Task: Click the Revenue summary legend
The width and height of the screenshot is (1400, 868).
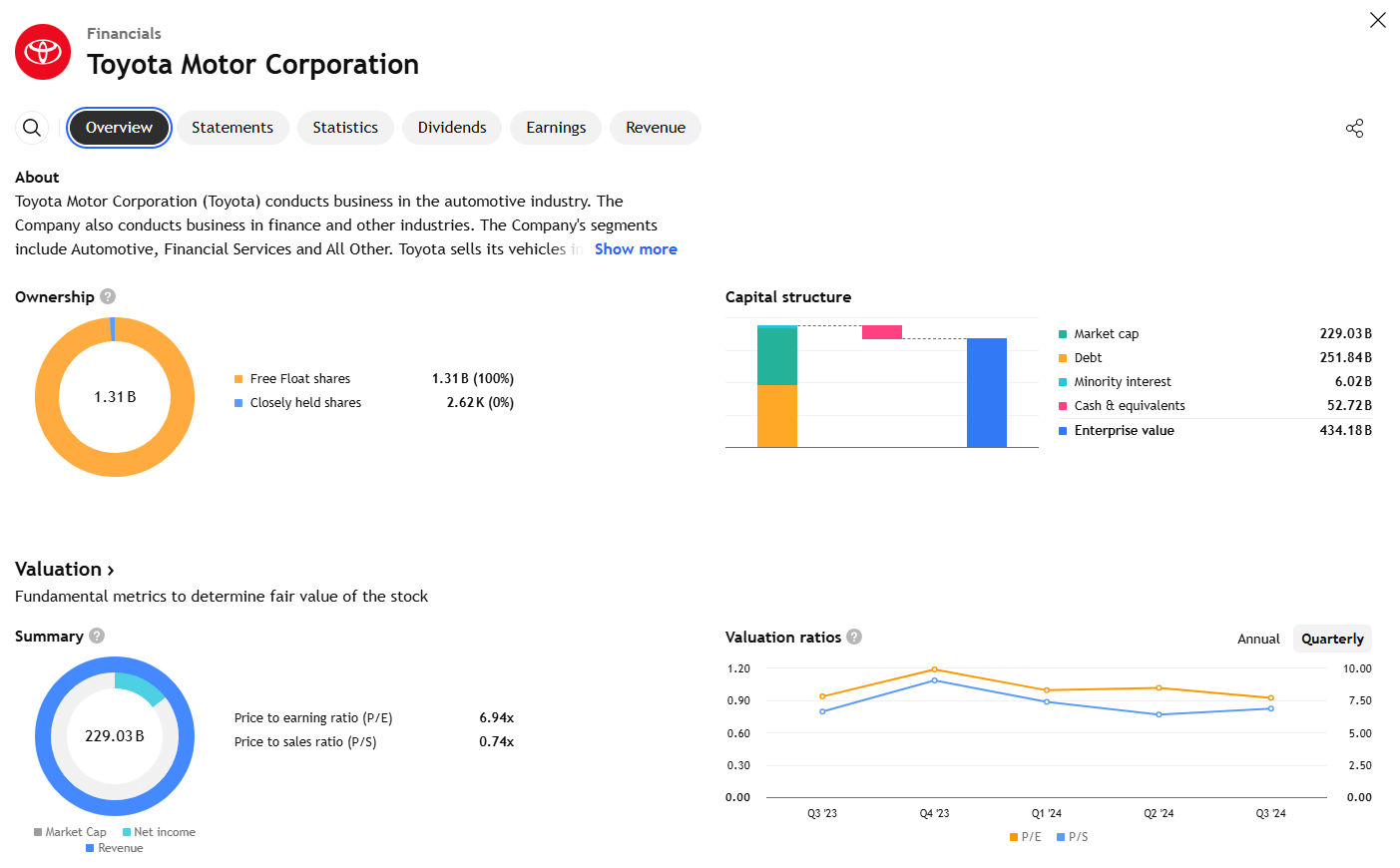Action: pos(115,848)
